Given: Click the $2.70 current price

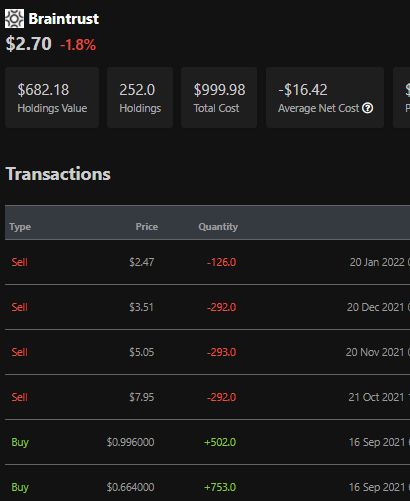Looking at the screenshot, I should pyautogui.click(x=29, y=44).
